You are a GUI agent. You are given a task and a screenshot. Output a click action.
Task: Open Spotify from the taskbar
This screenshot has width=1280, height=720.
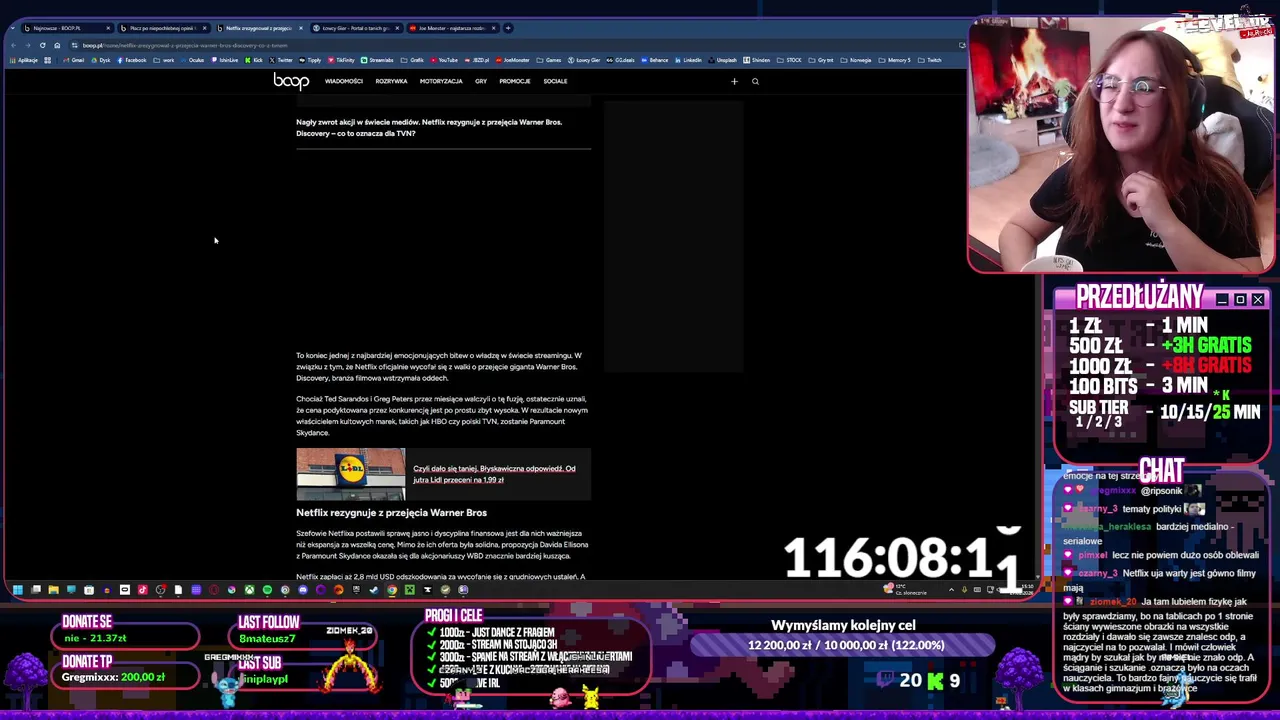(x=267, y=590)
